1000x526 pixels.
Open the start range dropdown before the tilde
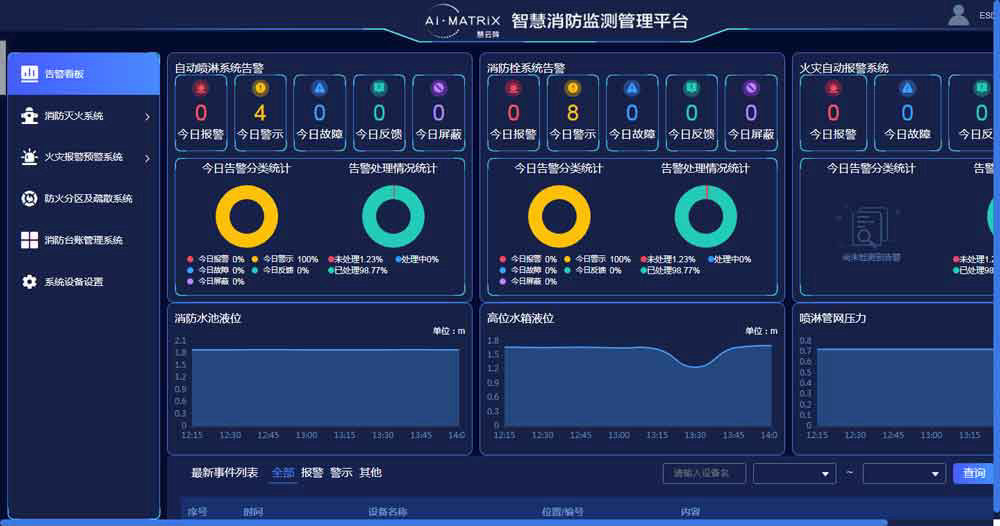click(795, 474)
